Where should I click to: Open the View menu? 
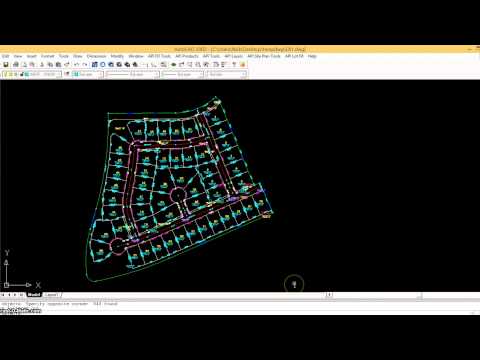tap(18, 56)
